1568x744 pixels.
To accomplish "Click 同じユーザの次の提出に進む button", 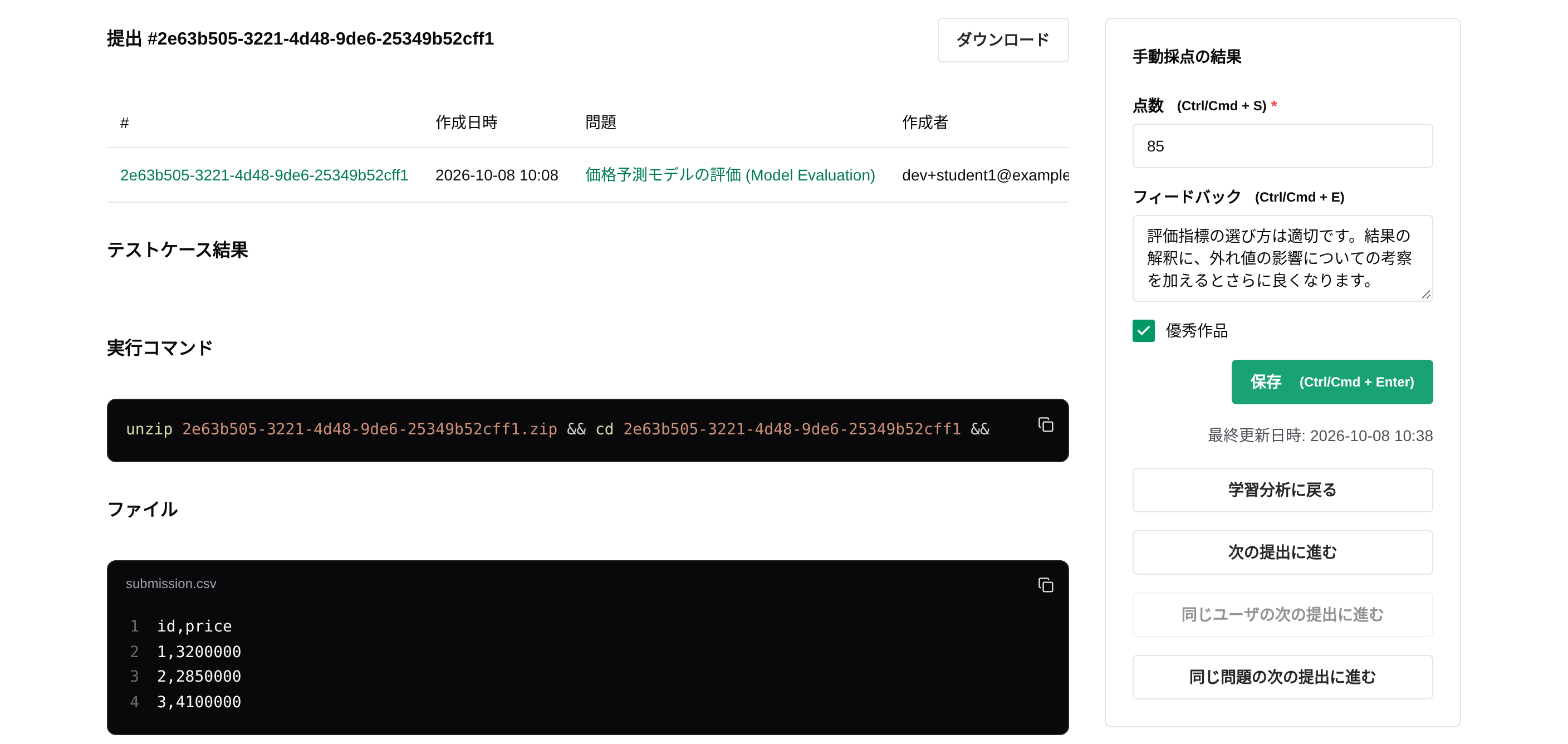I will 1282,614.
